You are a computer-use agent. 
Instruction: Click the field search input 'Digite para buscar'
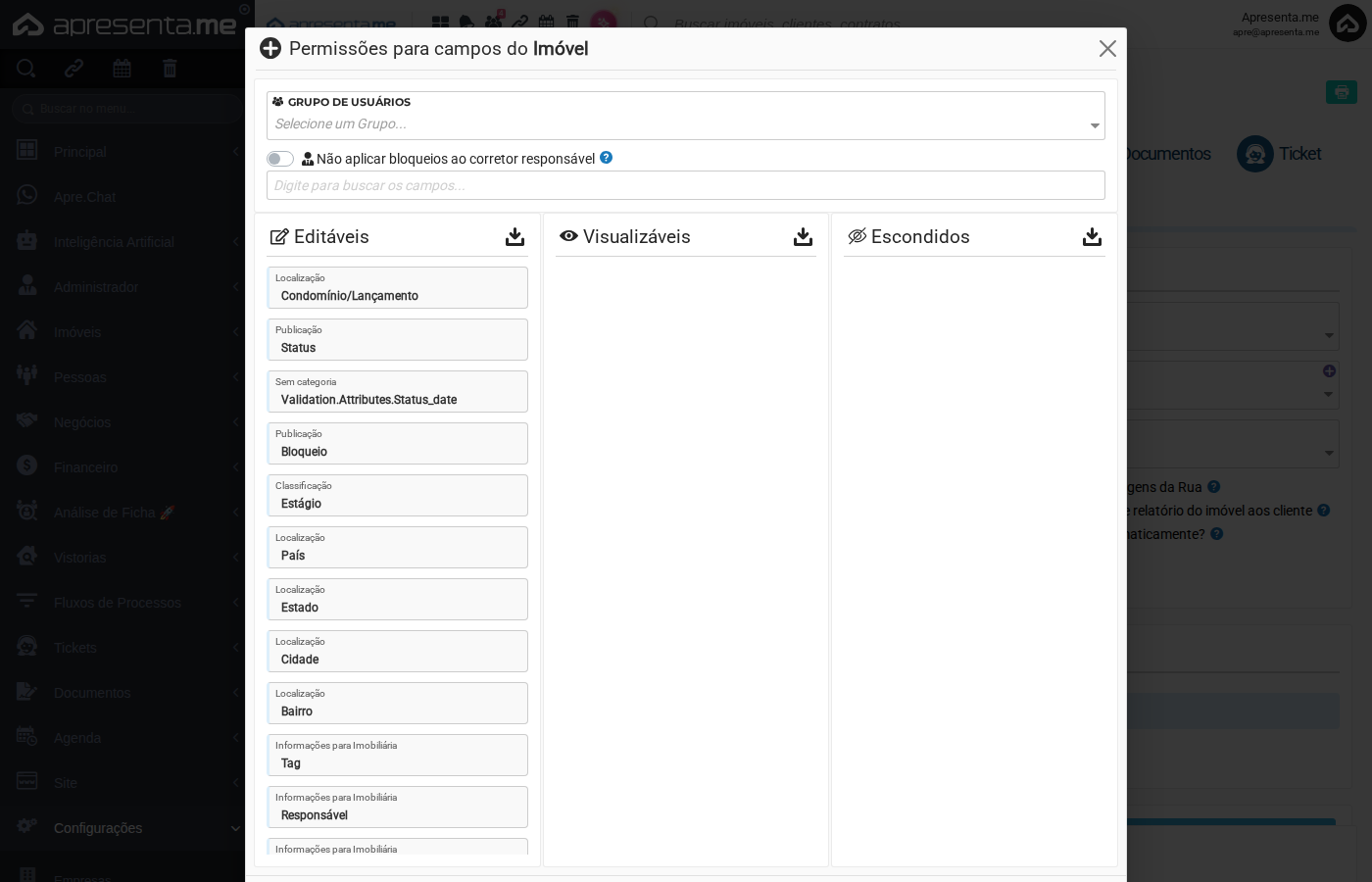pyautogui.click(x=686, y=185)
